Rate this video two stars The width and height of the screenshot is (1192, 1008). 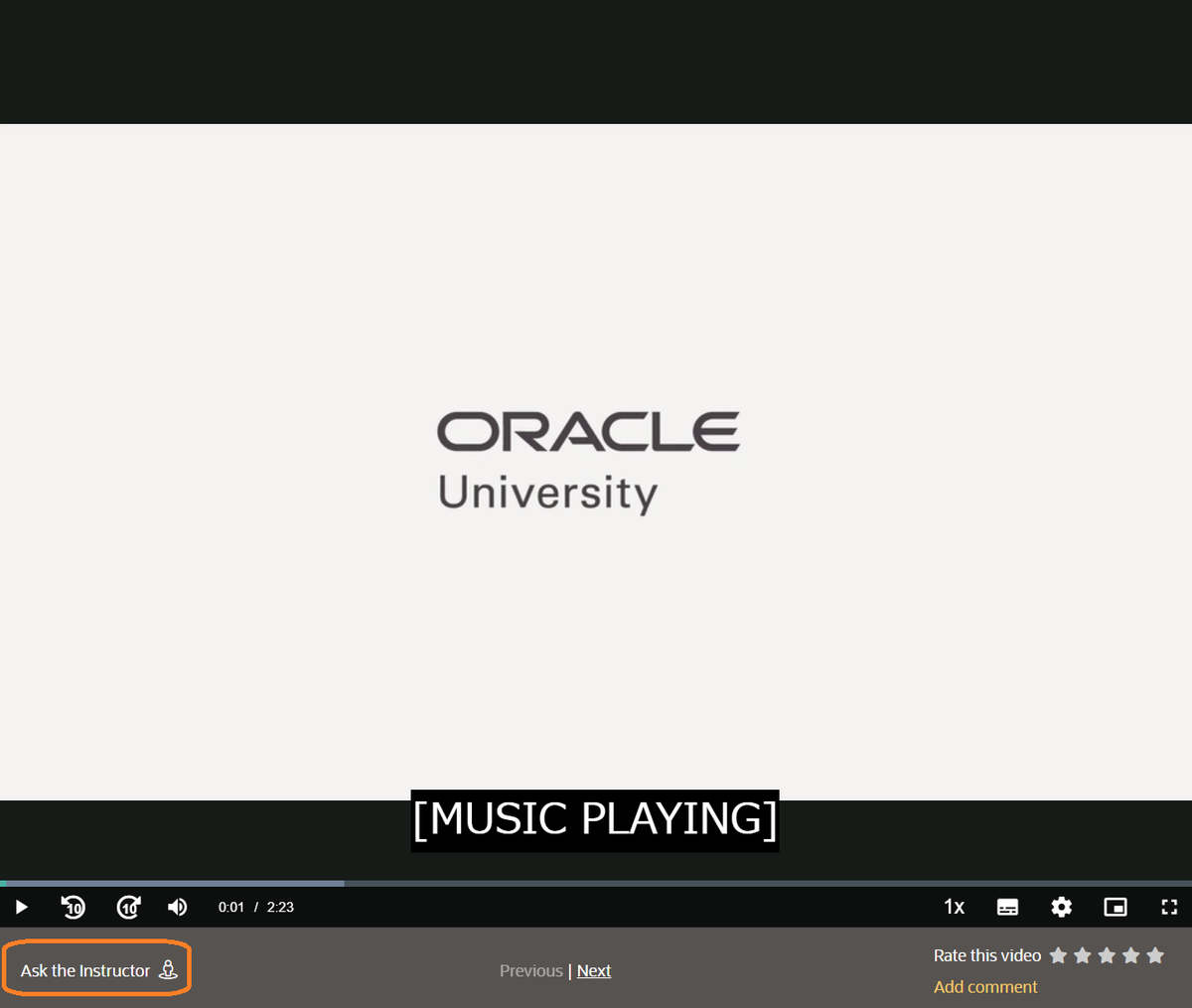pyautogui.click(x=1083, y=955)
